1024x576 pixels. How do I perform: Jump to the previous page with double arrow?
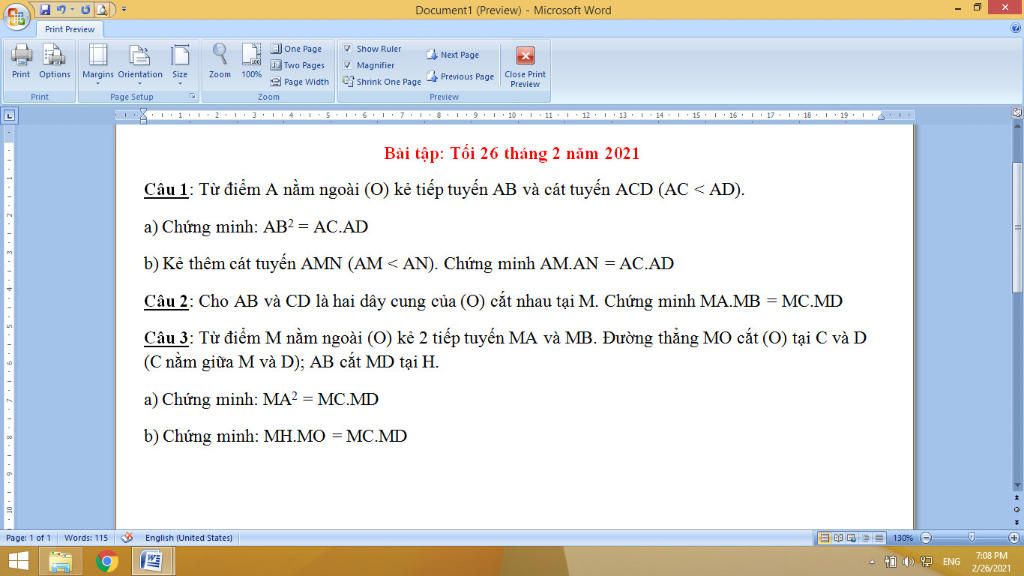tap(1017, 498)
